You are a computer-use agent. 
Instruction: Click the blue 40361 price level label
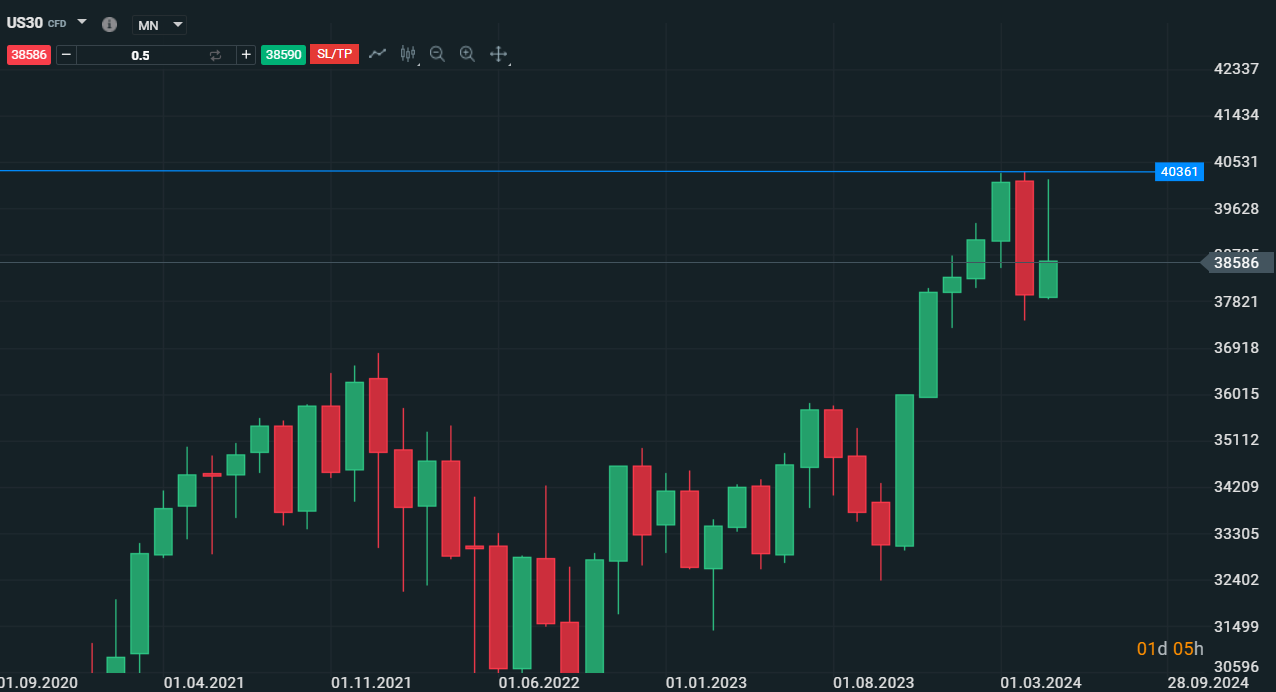coord(1179,172)
